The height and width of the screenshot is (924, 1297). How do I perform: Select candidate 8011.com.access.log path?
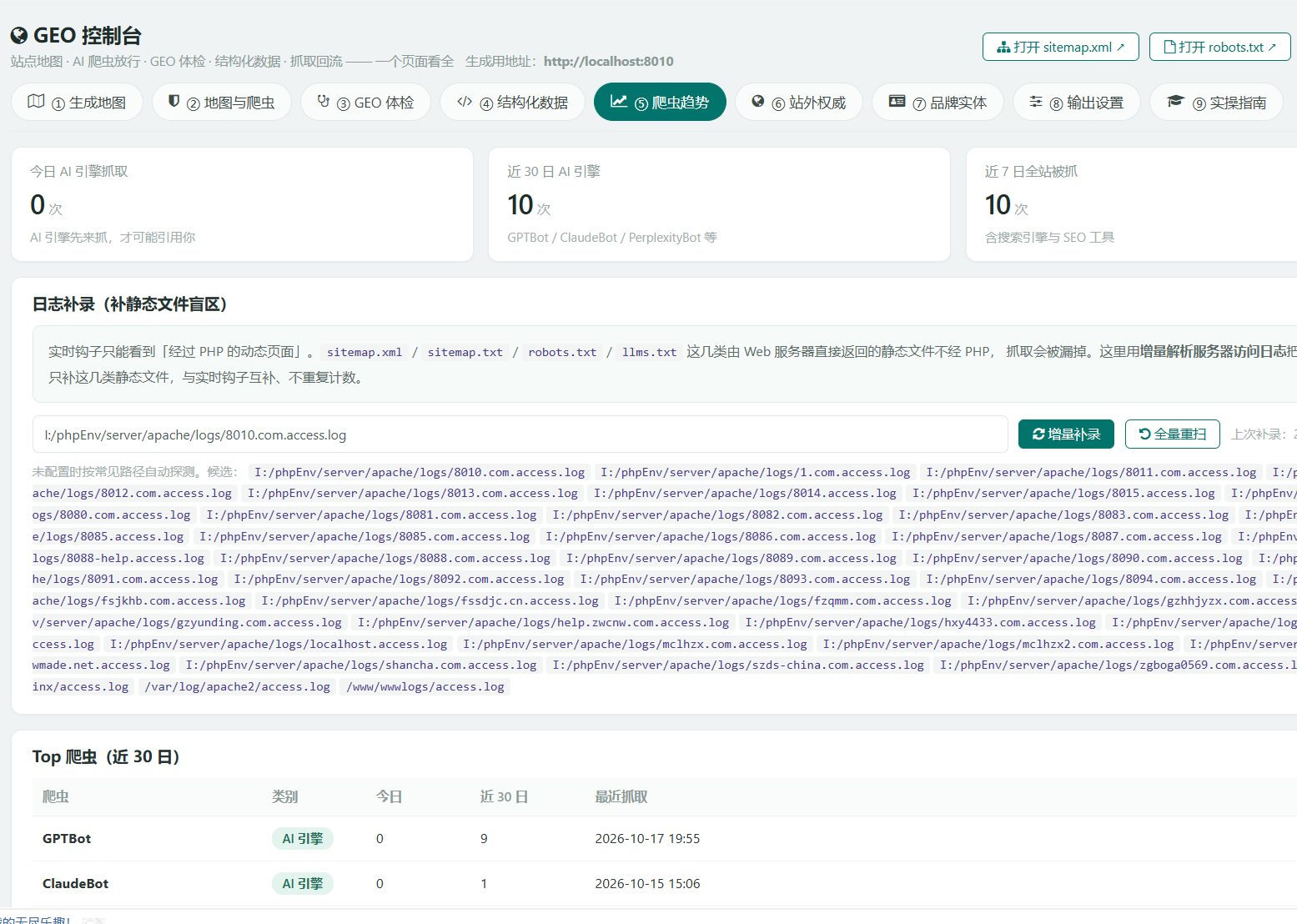click(1091, 472)
